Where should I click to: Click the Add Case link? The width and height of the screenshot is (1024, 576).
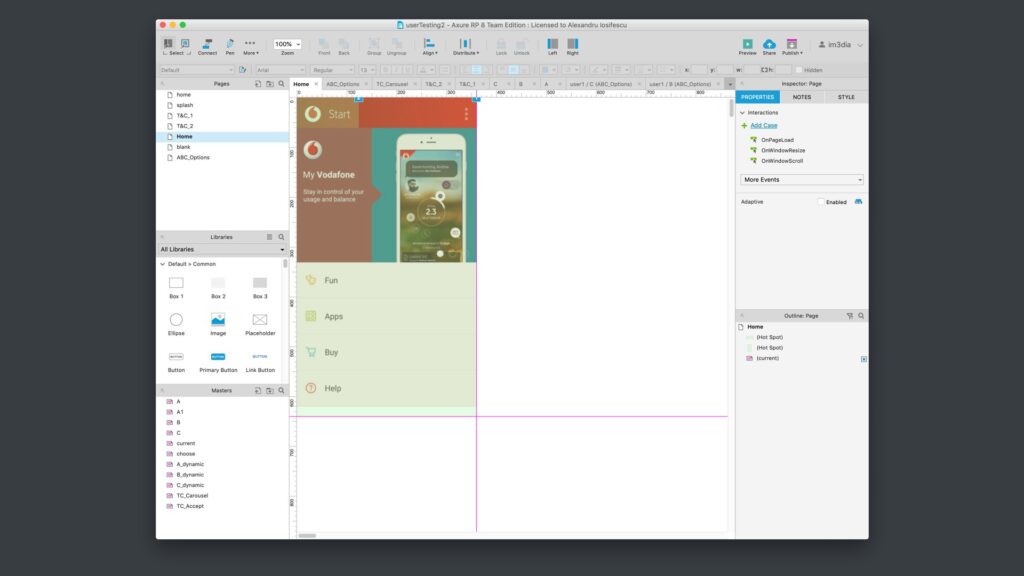[x=763, y=126]
